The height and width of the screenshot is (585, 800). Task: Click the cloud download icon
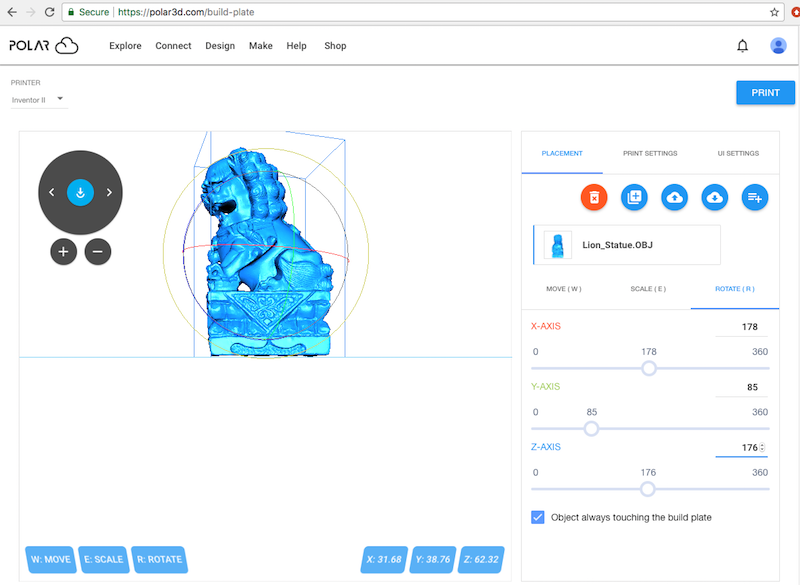715,197
